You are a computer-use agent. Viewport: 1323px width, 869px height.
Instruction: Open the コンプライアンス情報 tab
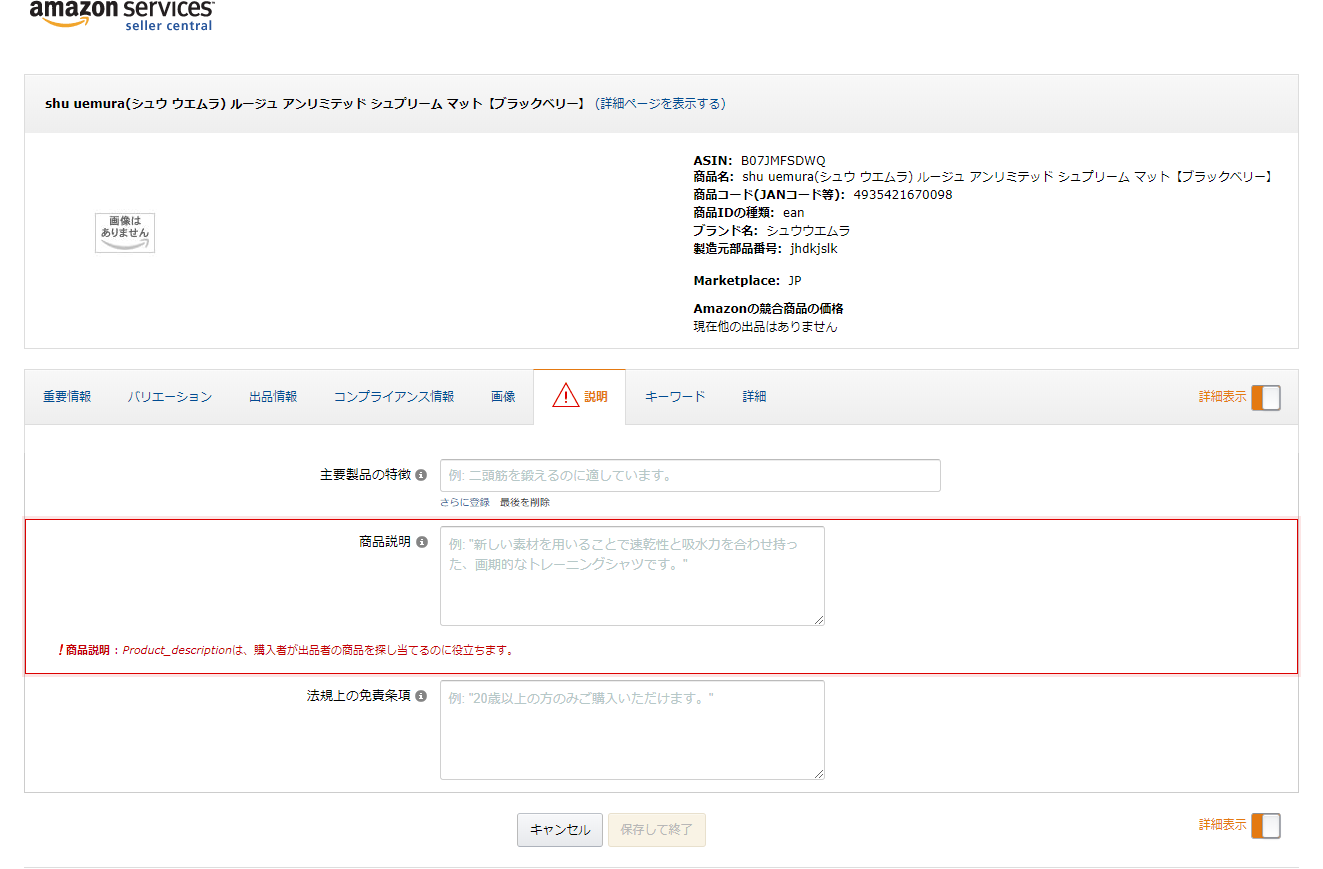(394, 397)
